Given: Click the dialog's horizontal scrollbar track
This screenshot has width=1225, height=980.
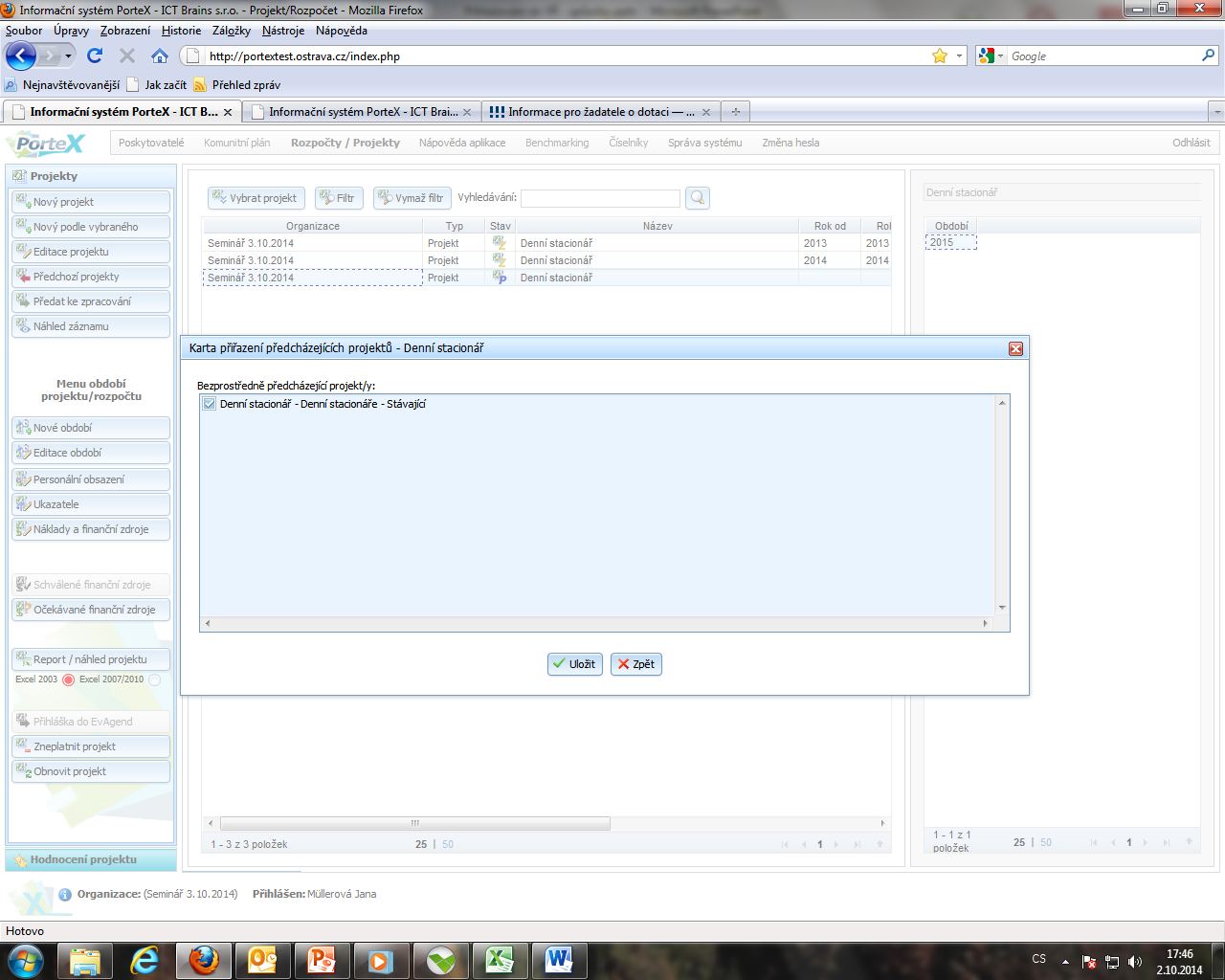Looking at the screenshot, I should click(596, 623).
